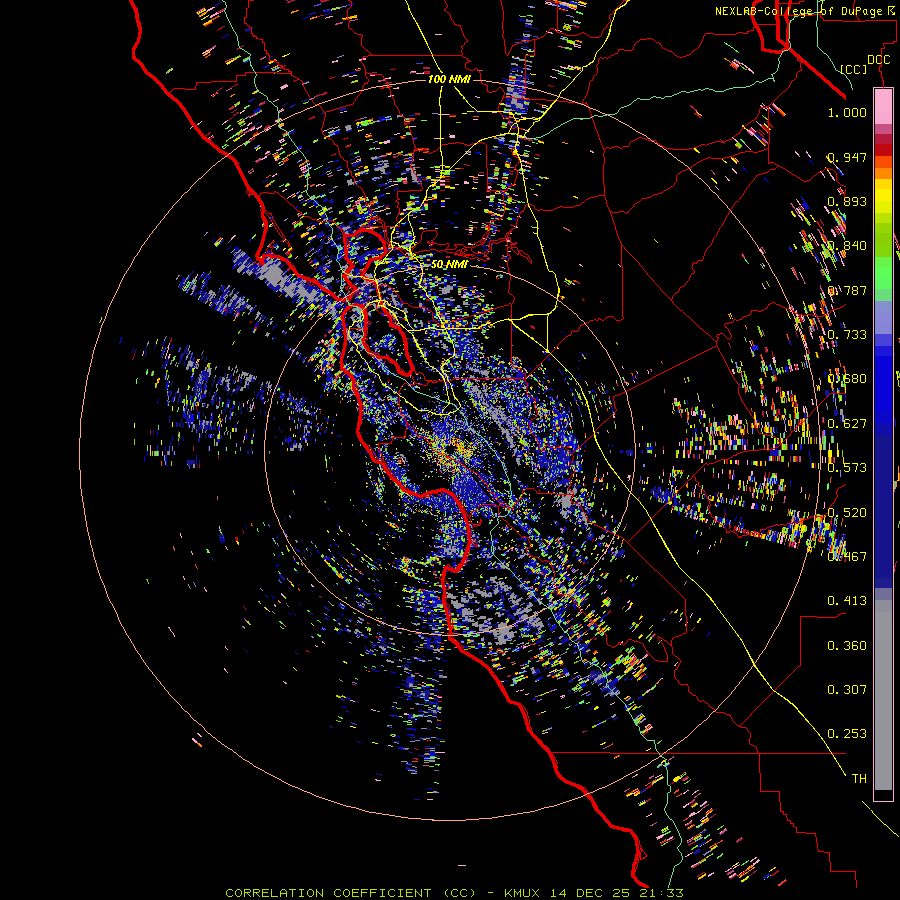Screen dimensions: 900x900
Task: Pick the pink band atop the color scale
Action: (x=883, y=106)
